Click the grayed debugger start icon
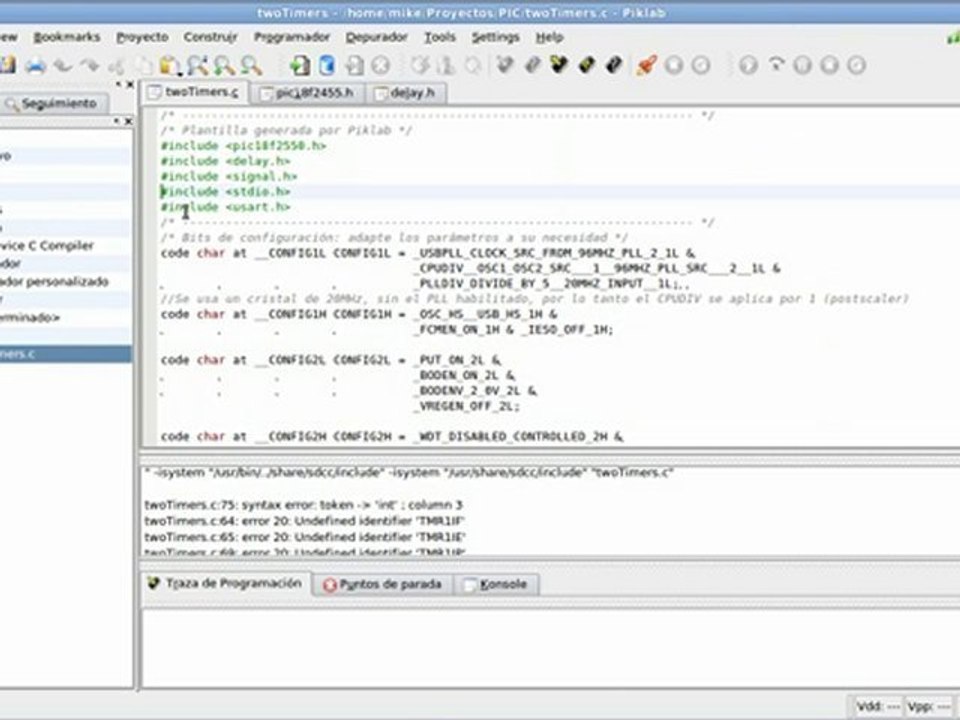The image size is (960, 720). (748, 65)
